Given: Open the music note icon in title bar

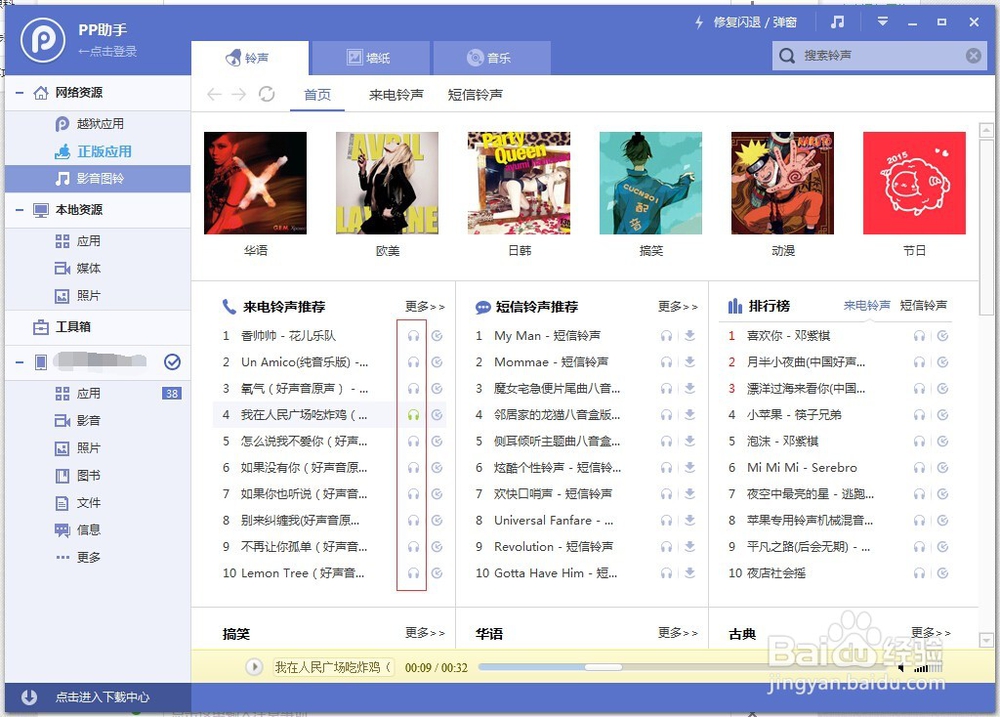Looking at the screenshot, I should pos(837,22).
